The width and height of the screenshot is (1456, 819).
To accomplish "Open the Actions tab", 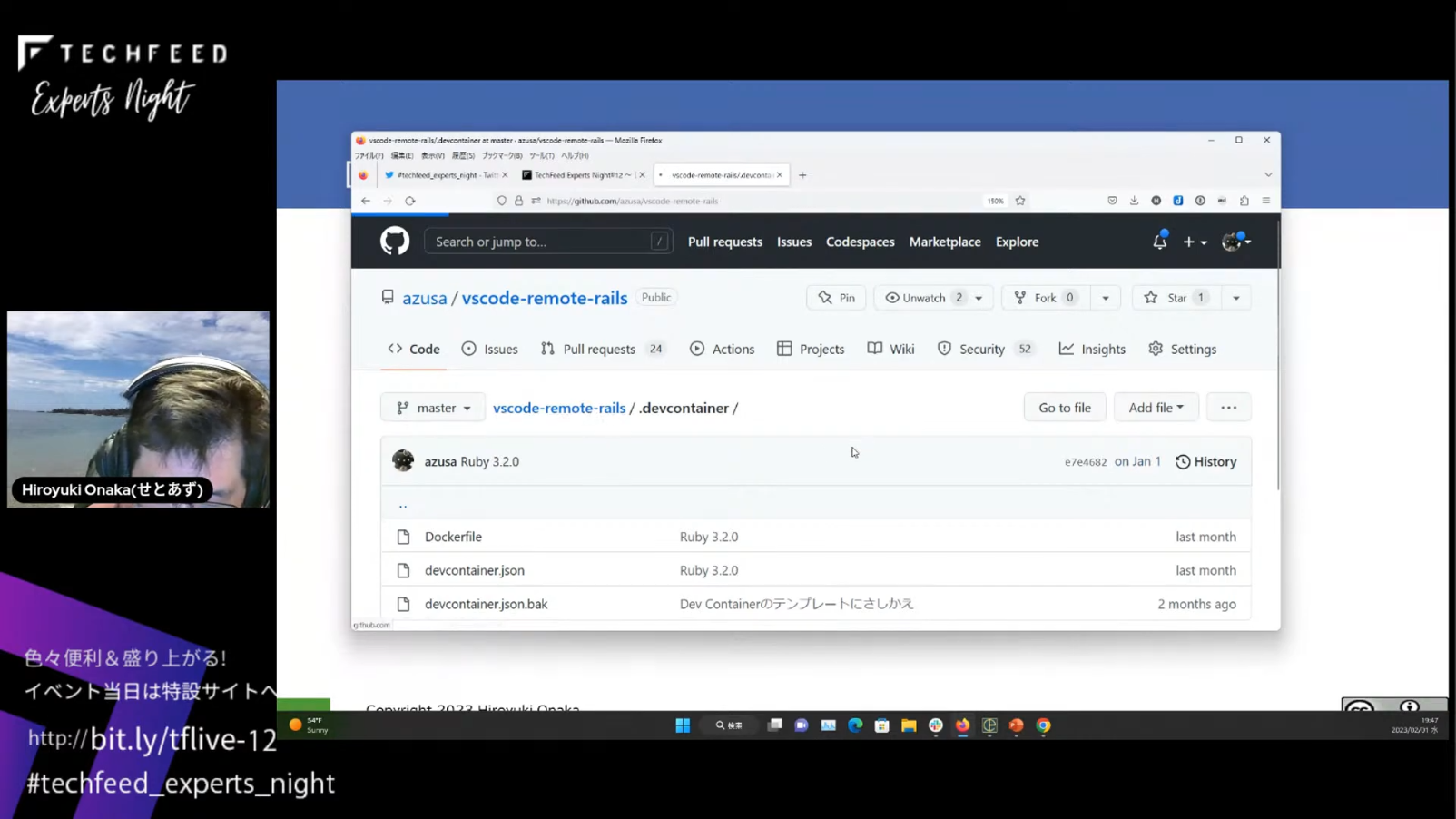I will [x=722, y=349].
